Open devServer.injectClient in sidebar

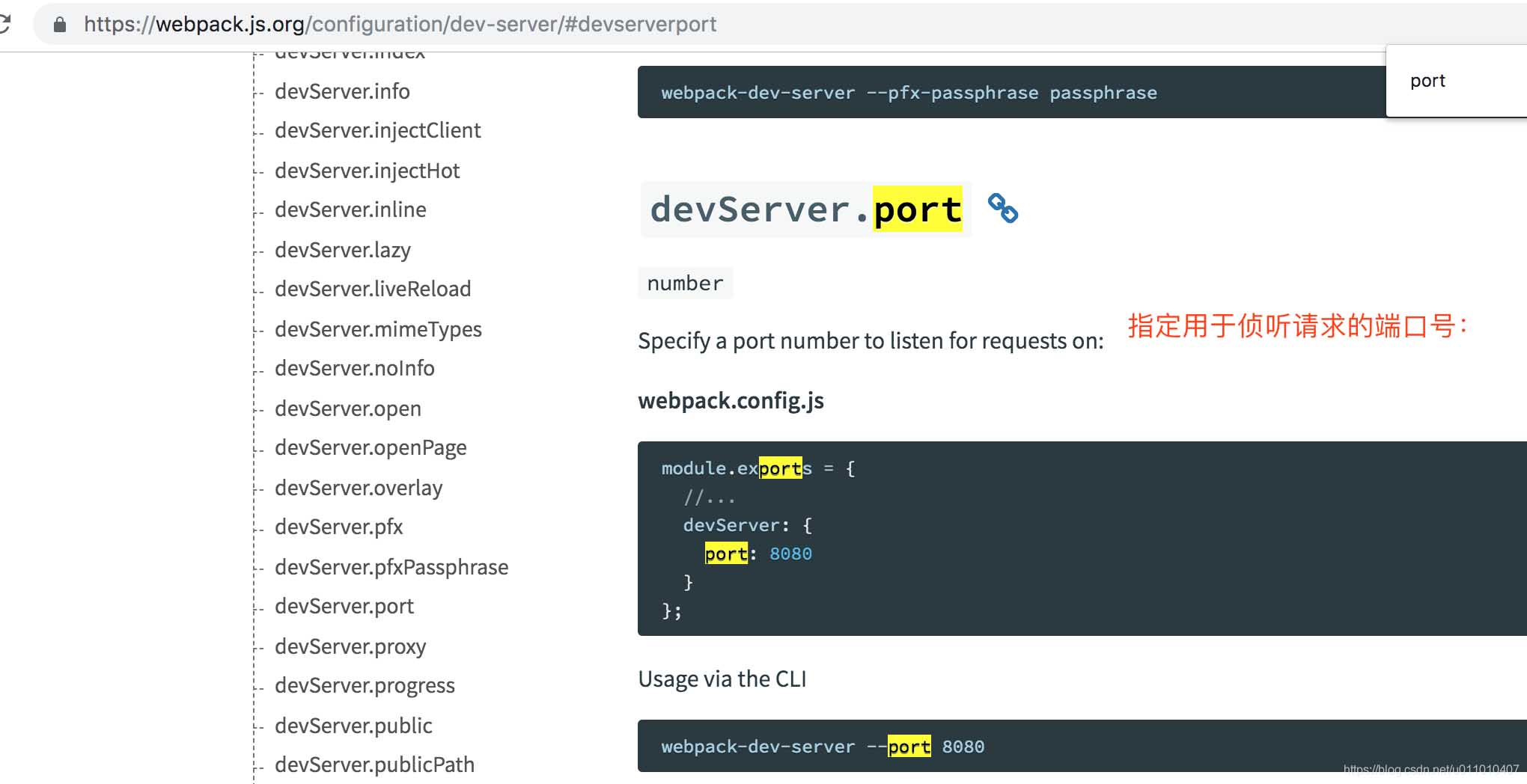[377, 130]
